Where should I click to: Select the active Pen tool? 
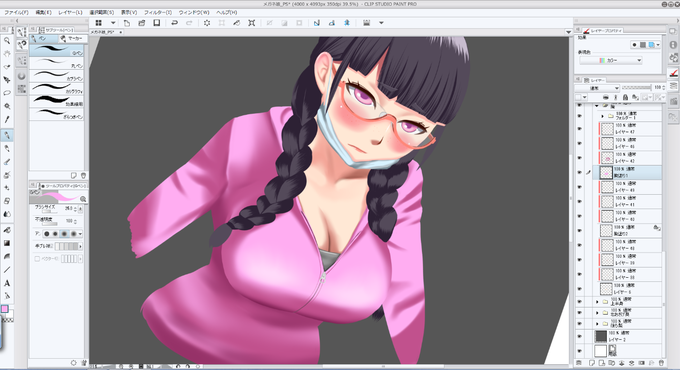click(7, 135)
